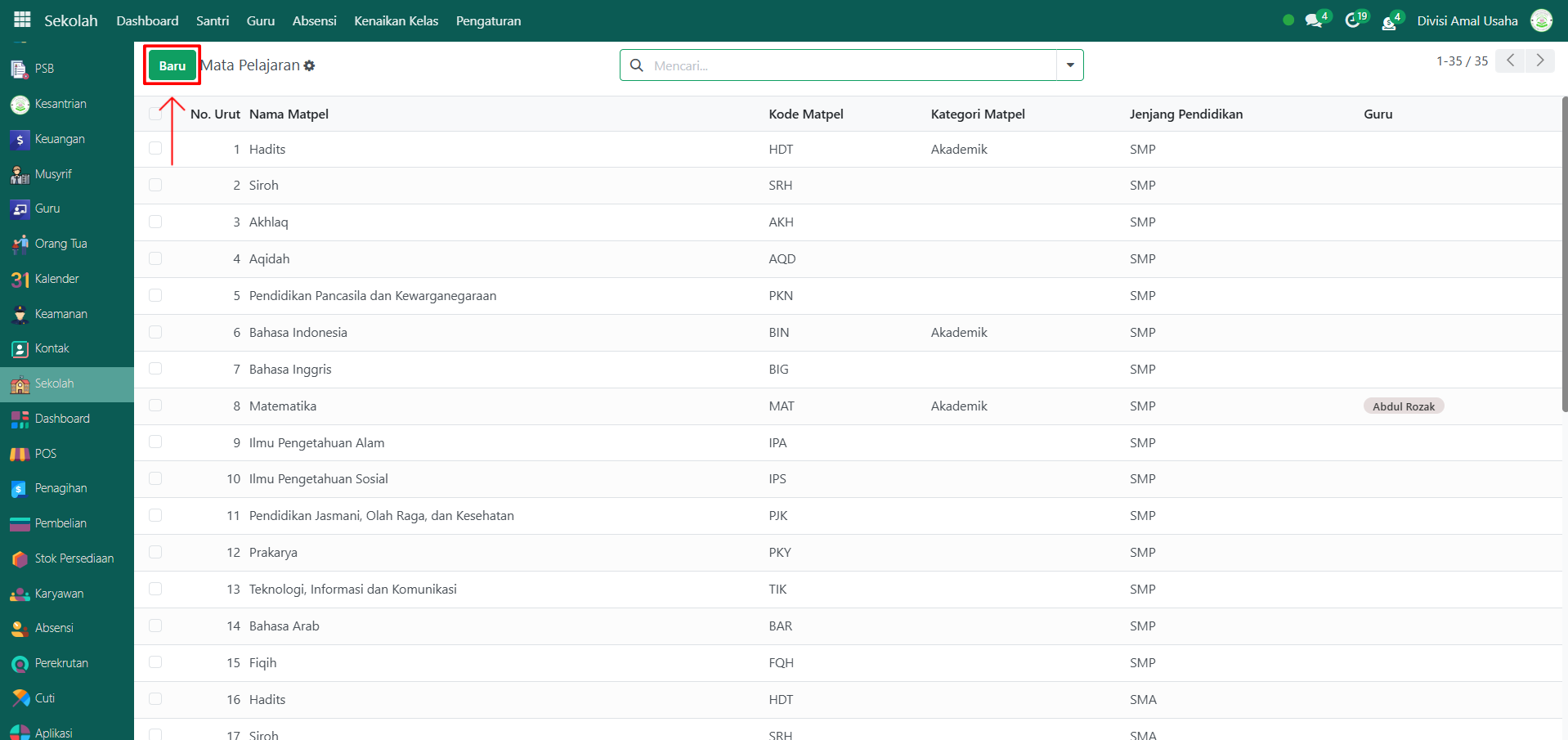
Task: Click the Baru button
Action: coord(172,65)
